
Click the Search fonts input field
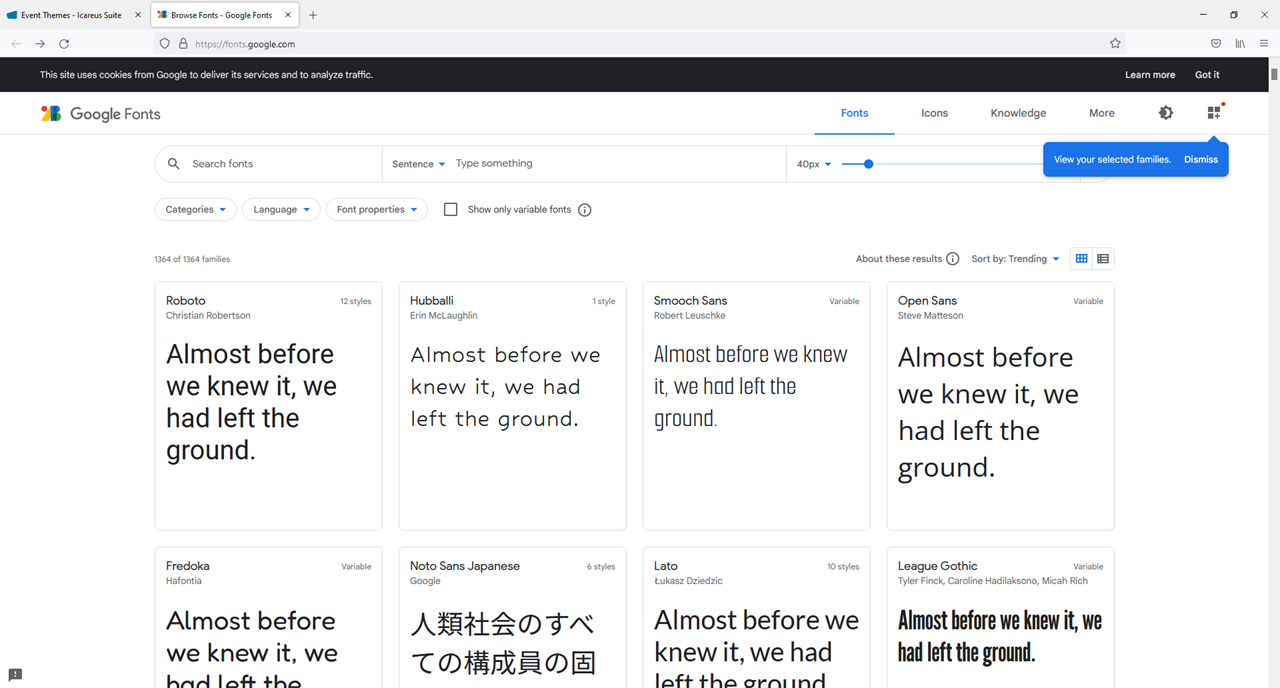280,164
